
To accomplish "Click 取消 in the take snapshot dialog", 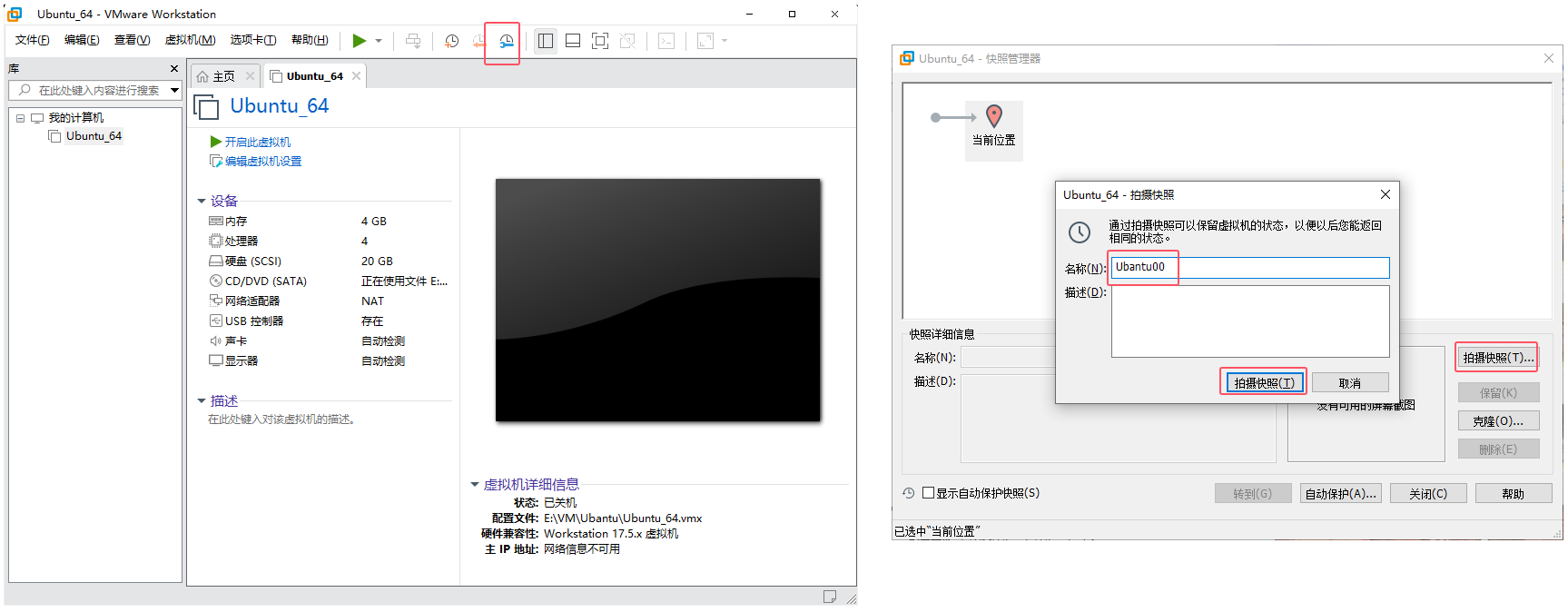I will 1350,382.
